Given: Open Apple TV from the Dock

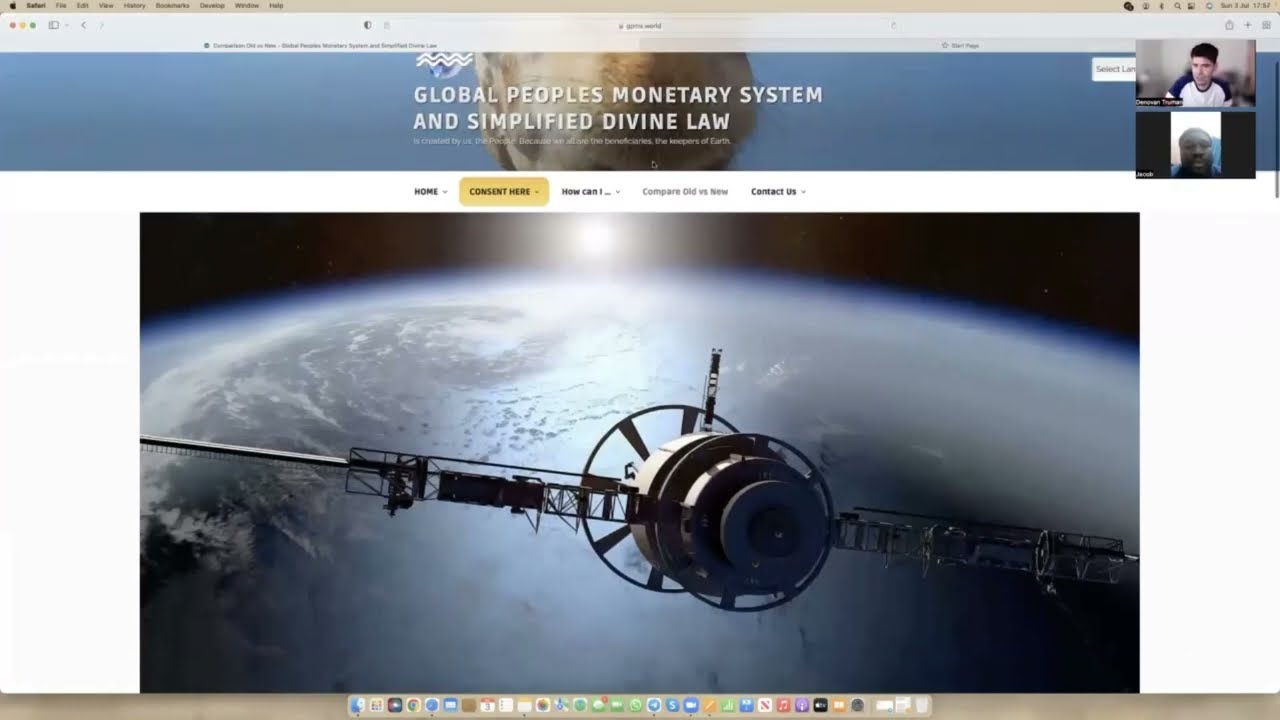Looking at the screenshot, I should pyautogui.click(x=820, y=705).
